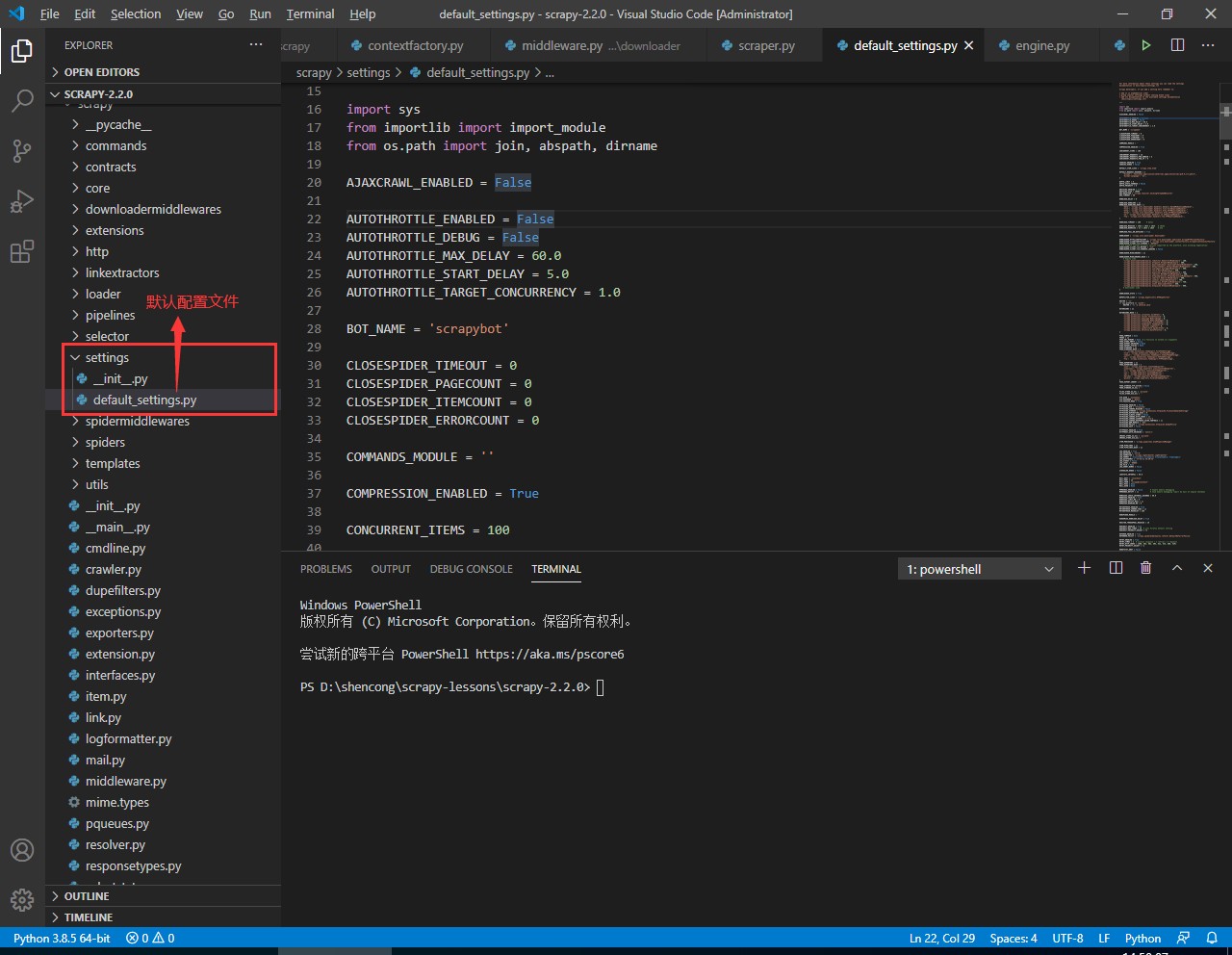Screen dimensions: 1232x955
Task: Kill terminal with the trash icon
Action: (1145, 568)
